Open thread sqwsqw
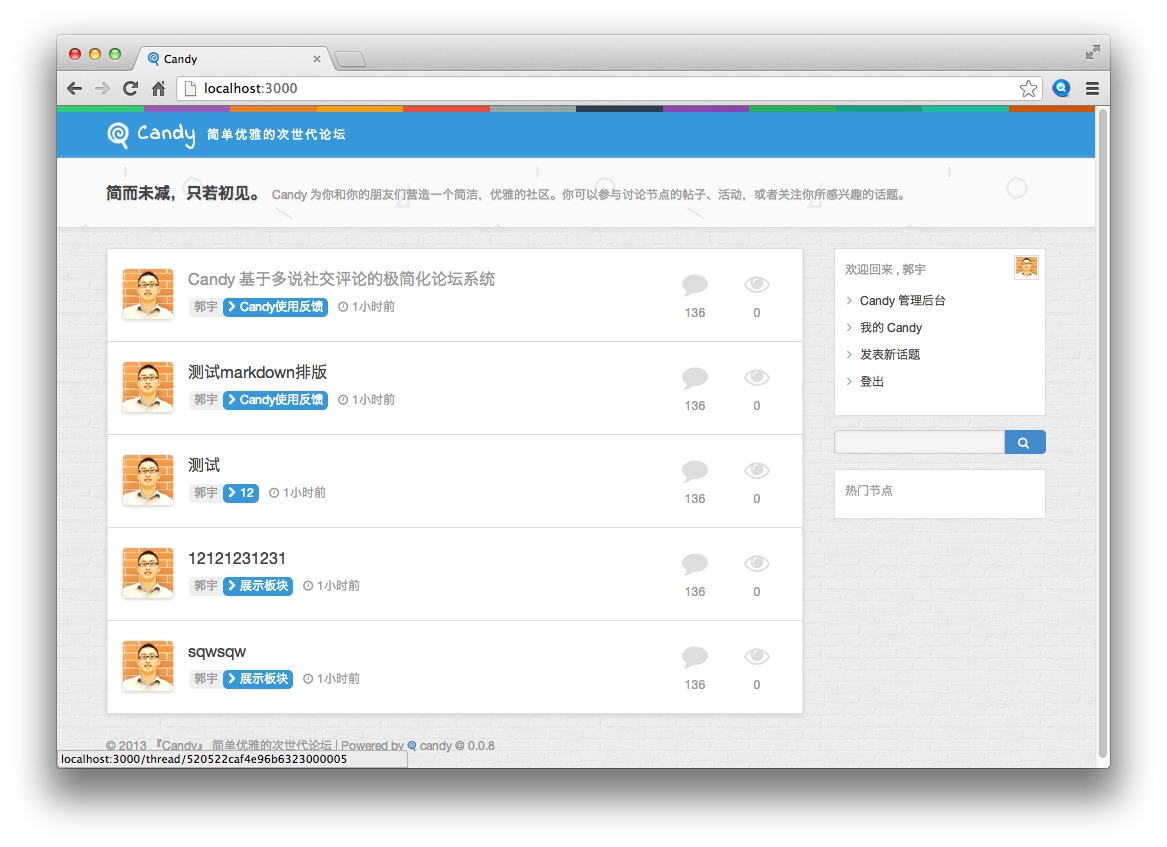1167x847 pixels. coord(217,652)
